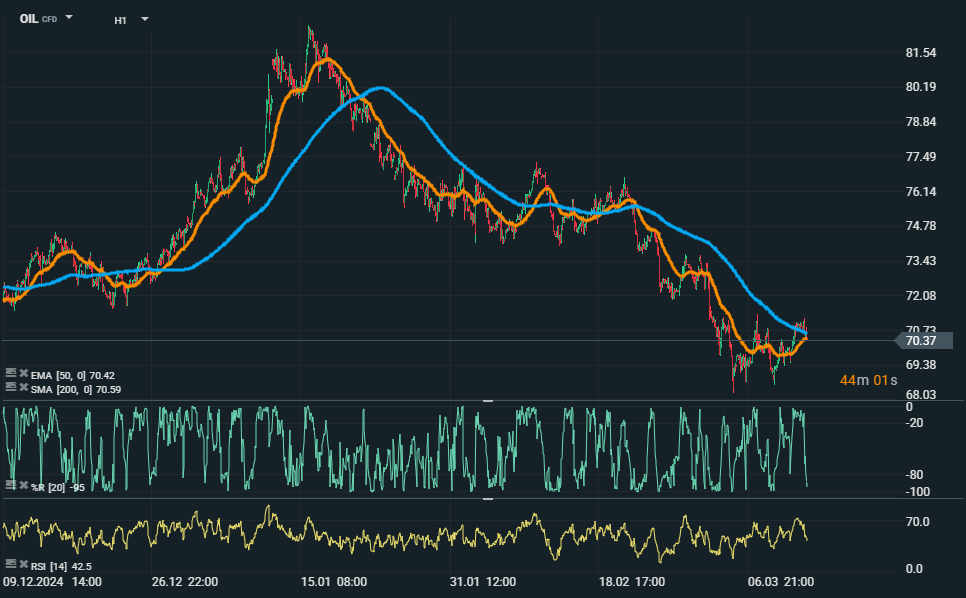Click the 77.49 price axis label
This screenshot has width=966, height=598.
click(x=920, y=157)
